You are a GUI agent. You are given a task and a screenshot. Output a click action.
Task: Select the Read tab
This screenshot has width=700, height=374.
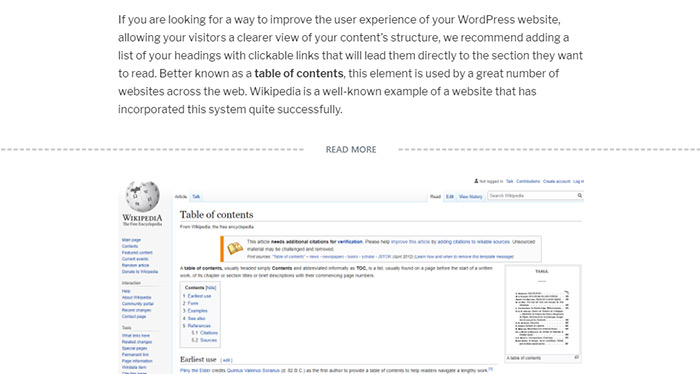point(435,196)
